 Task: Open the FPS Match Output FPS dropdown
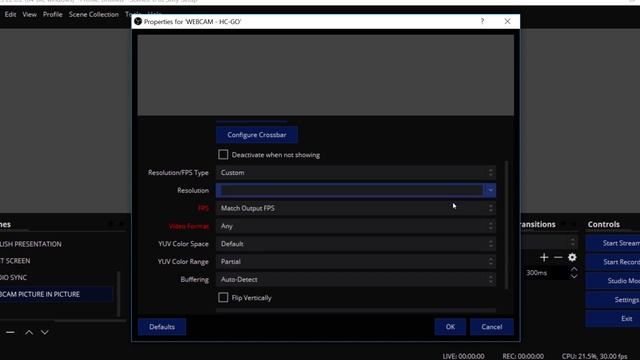pos(356,208)
